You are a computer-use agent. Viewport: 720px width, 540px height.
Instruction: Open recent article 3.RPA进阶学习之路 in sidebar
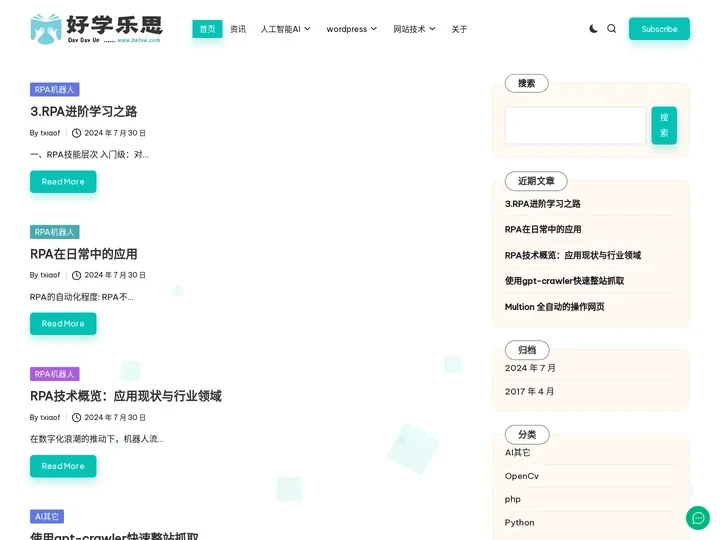[x=543, y=204]
